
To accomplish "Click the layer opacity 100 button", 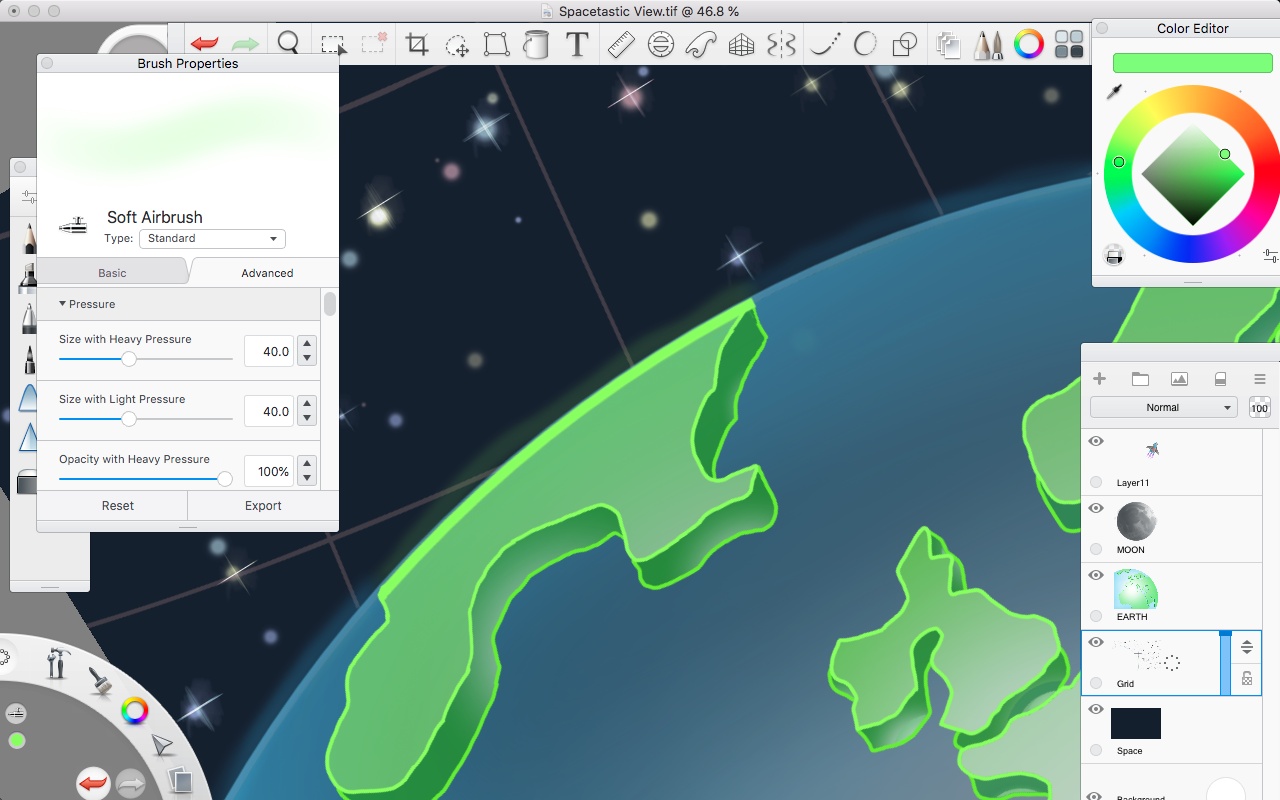I will click(1259, 407).
